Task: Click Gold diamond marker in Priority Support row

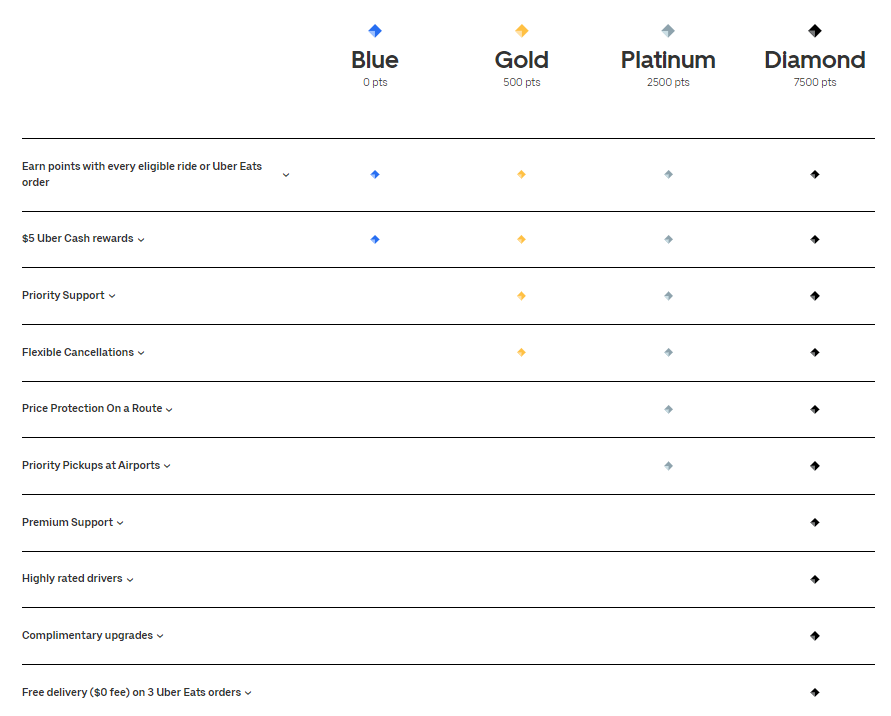Action: 521,296
